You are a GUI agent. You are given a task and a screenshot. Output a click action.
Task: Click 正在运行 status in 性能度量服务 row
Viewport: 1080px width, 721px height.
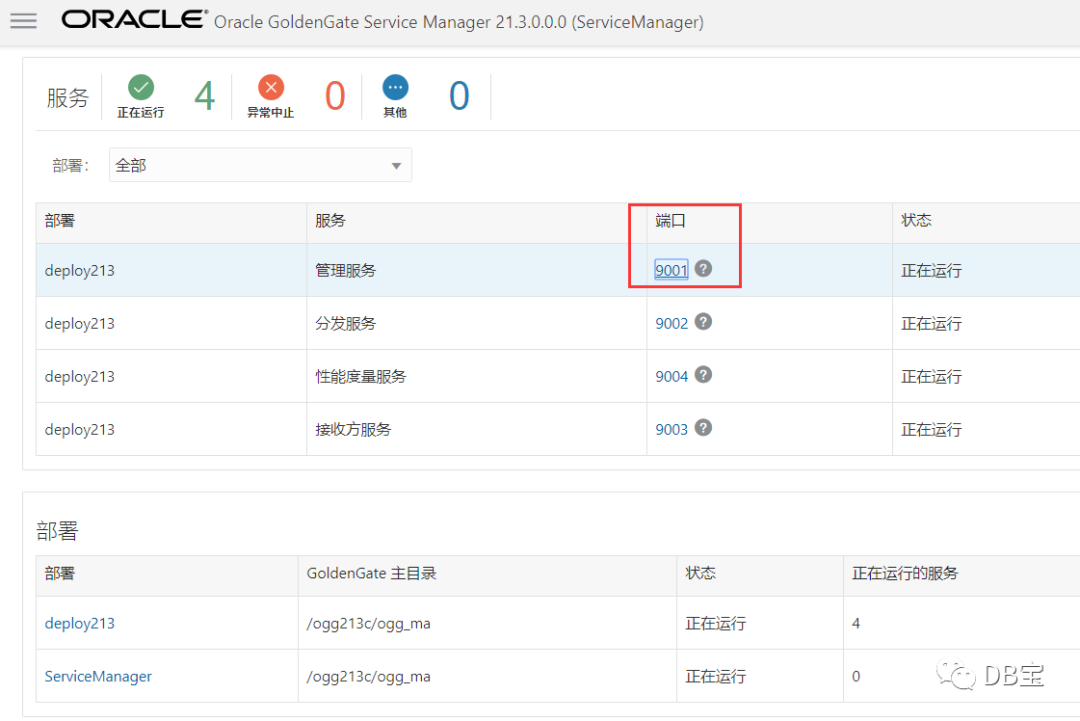click(931, 377)
